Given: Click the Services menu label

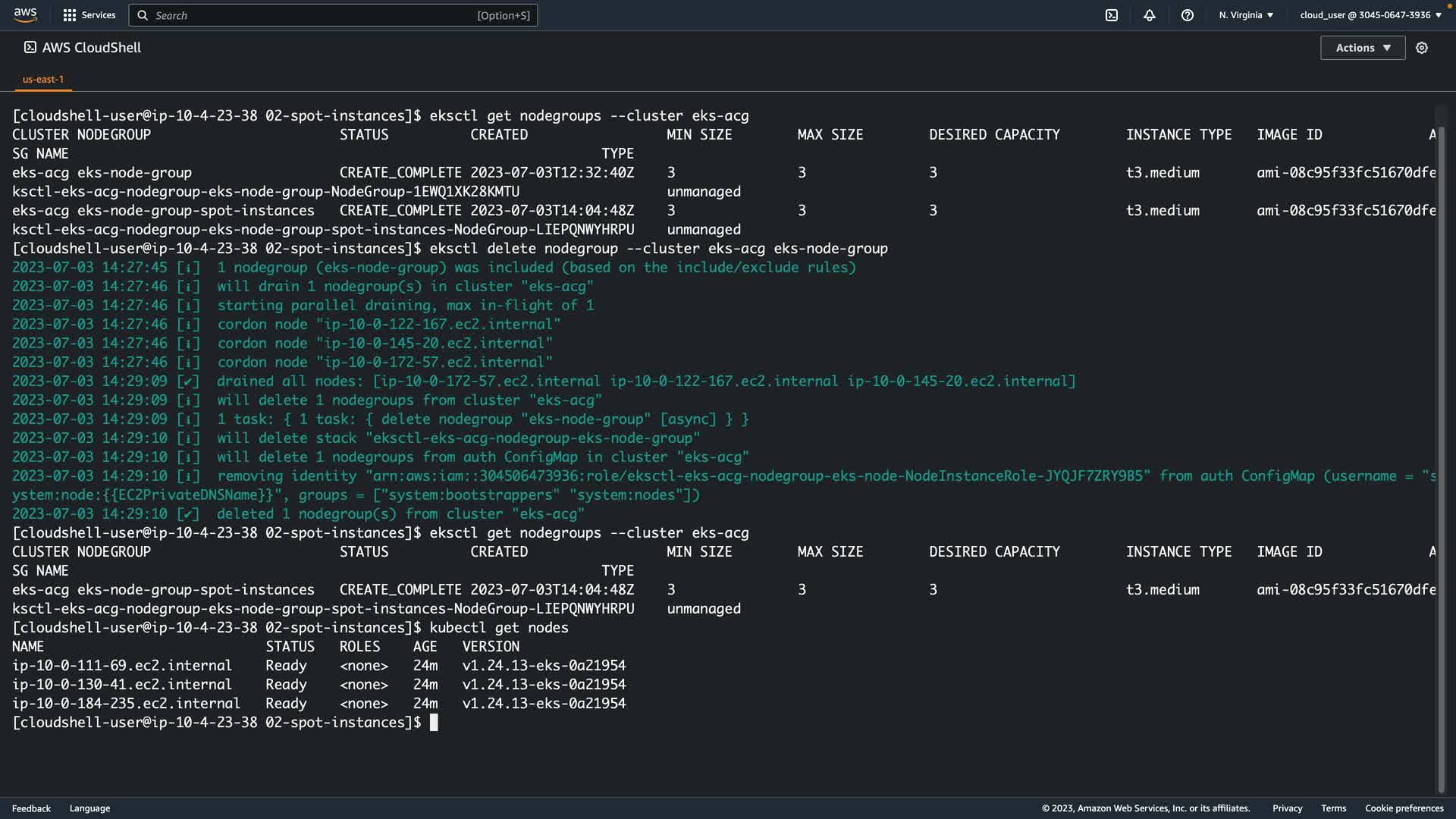Looking at the screenshot, I should pos(99,15).
